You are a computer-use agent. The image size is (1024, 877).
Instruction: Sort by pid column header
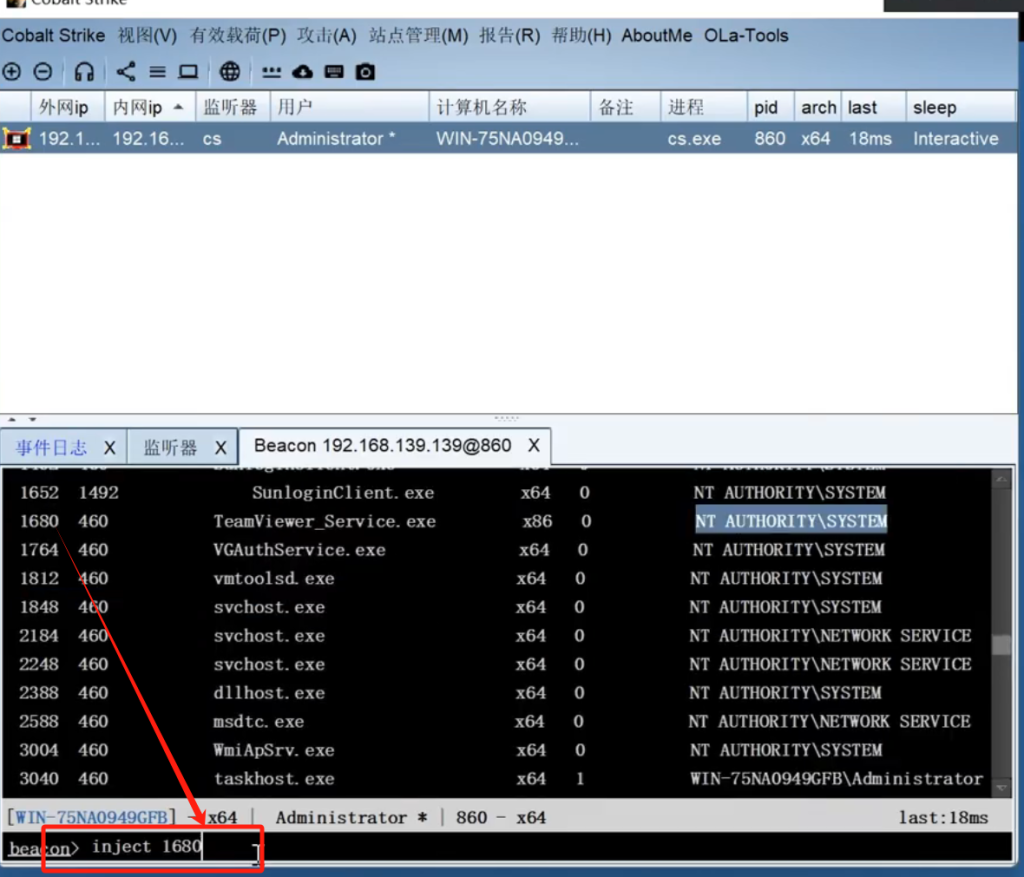point(771,107)
